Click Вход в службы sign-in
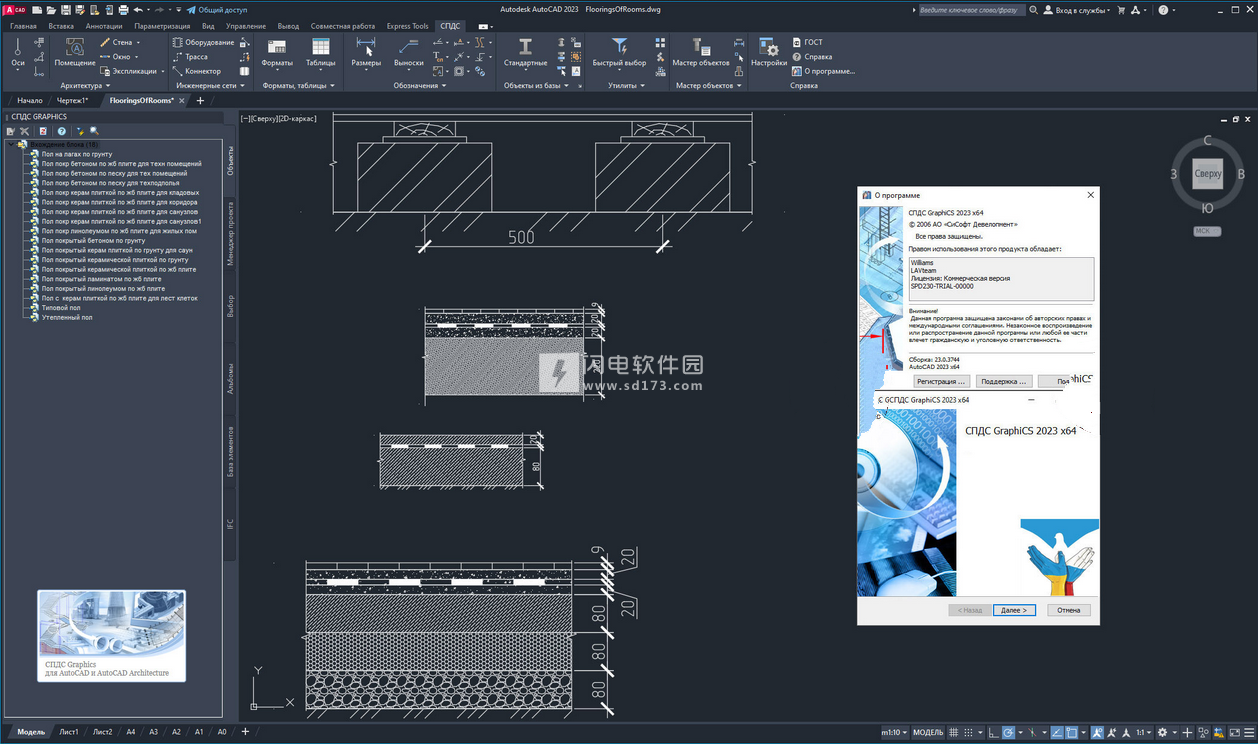The height and width of the screenshot is (744, 1258). point(1076,10)
